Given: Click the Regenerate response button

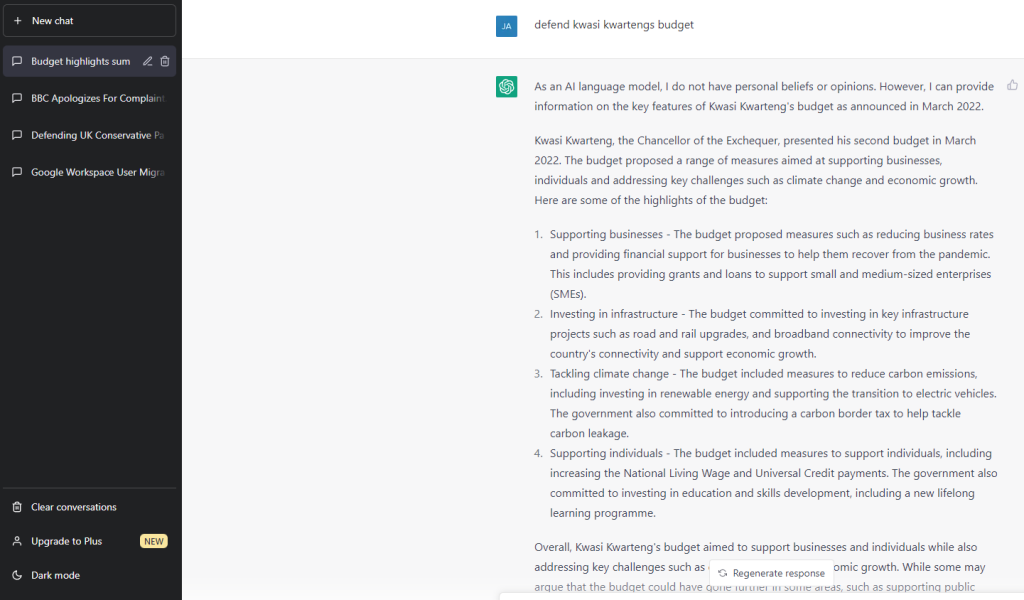Looking at the screenshot, I should [771, 573].
